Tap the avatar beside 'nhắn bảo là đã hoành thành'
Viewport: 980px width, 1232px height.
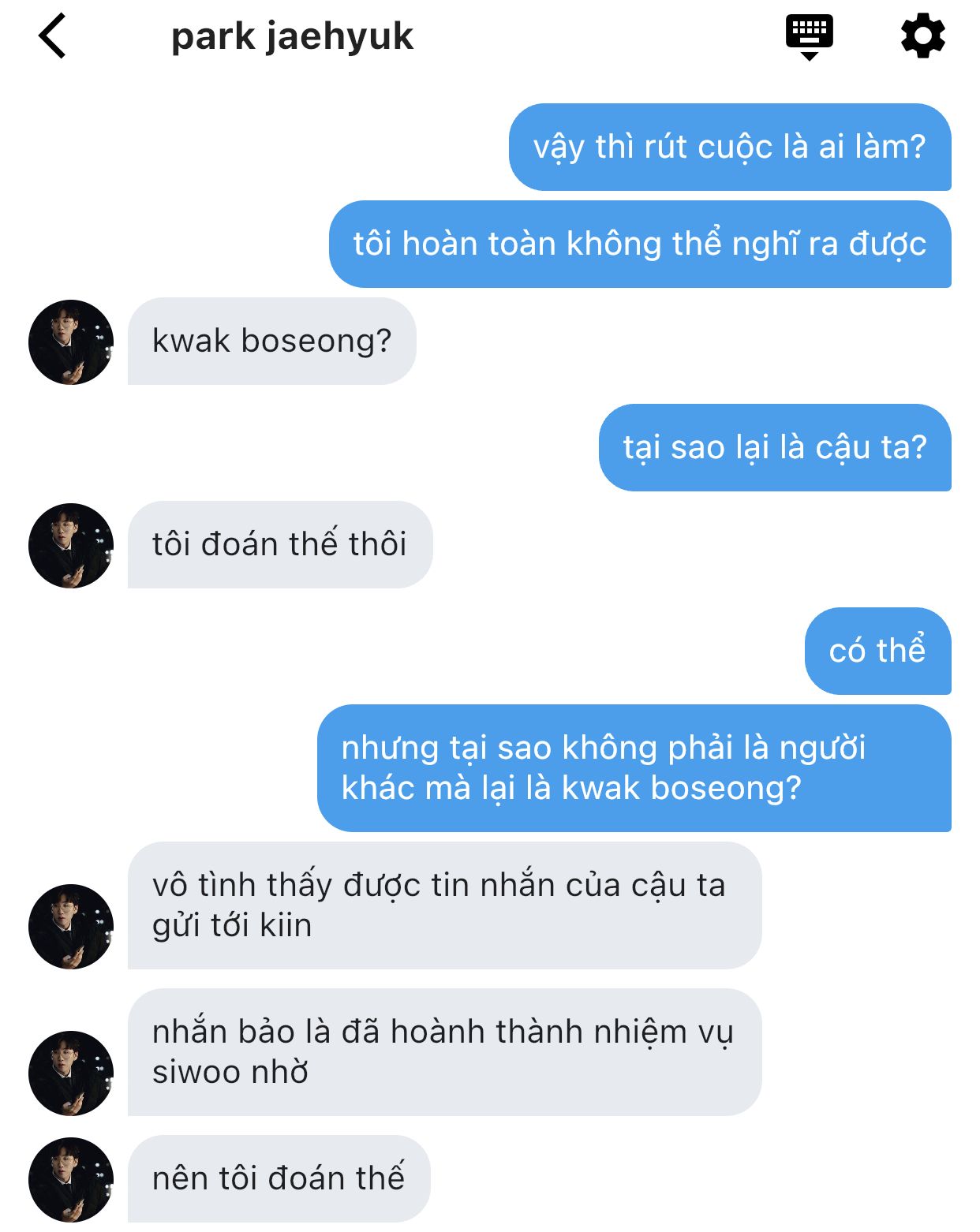71,1073
